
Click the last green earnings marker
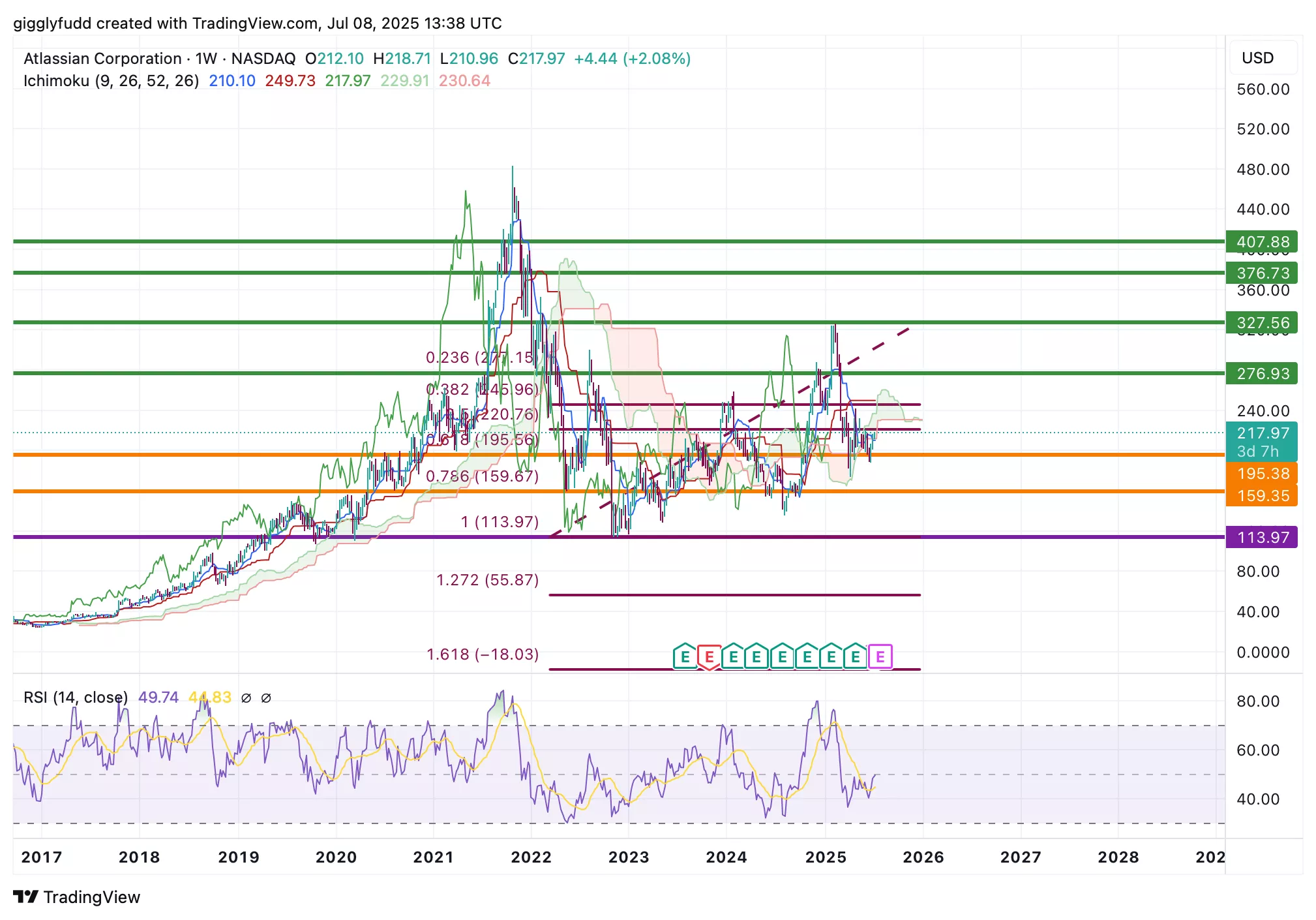(x=855, y=656)
